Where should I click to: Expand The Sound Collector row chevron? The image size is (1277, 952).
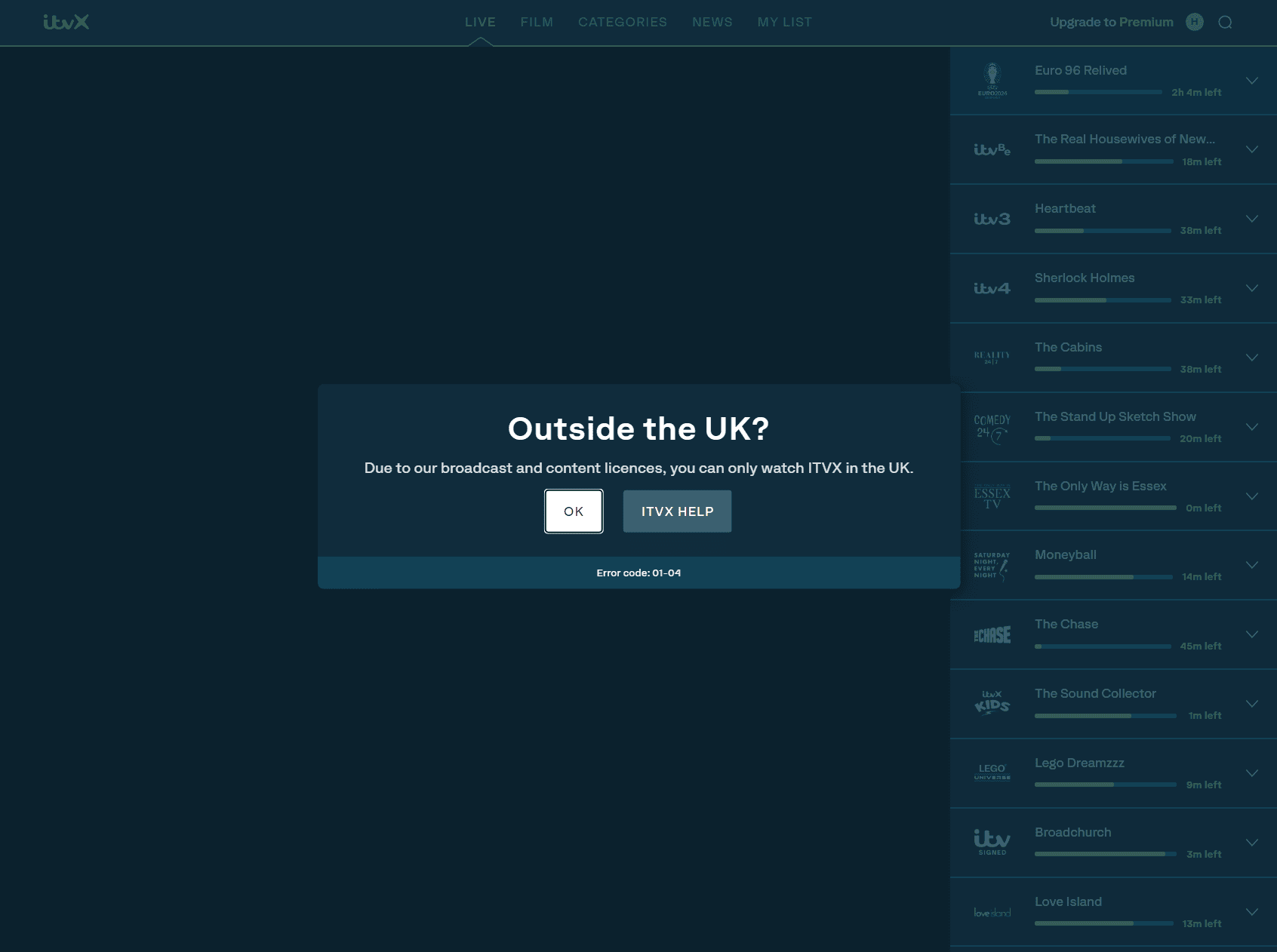[x=1252, y=705]
